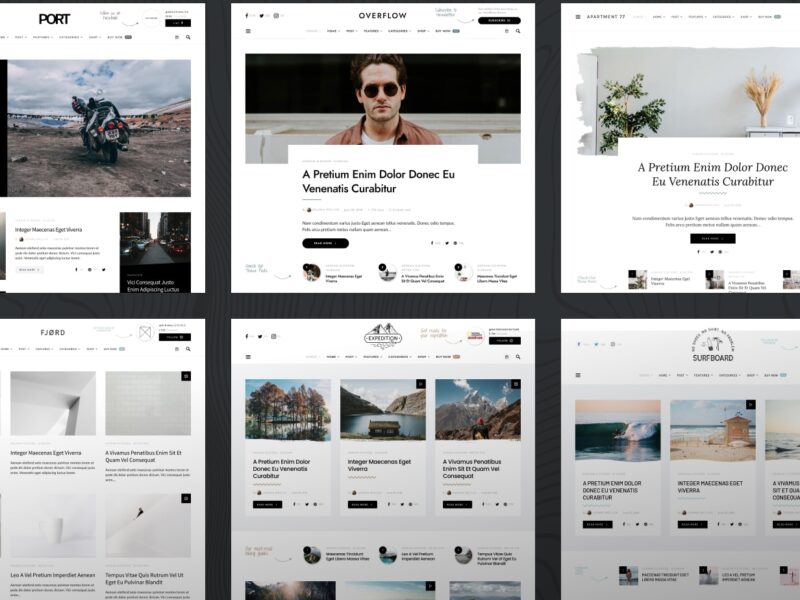Open the surfer wave photo in Surfboard demo
800x600 pixels.
coord(617,431)
